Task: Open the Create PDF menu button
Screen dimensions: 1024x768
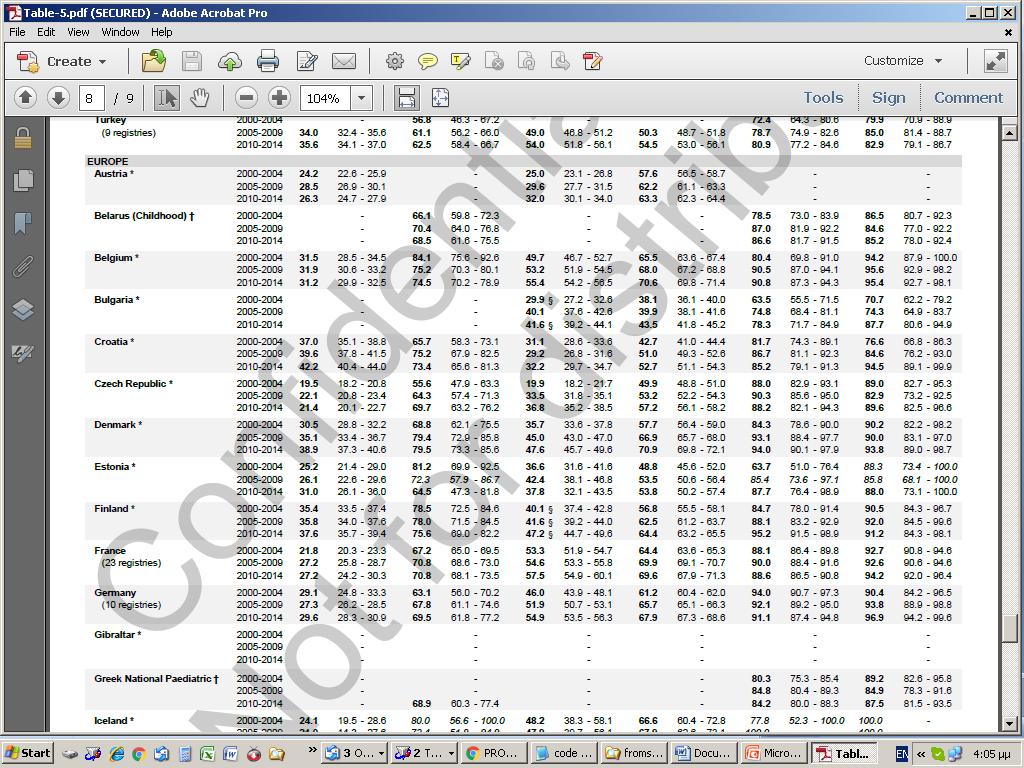Action: coord(61,61)
